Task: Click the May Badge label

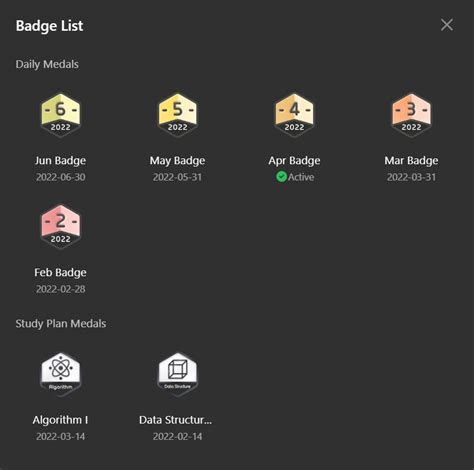Action: (x=177, y=161)
